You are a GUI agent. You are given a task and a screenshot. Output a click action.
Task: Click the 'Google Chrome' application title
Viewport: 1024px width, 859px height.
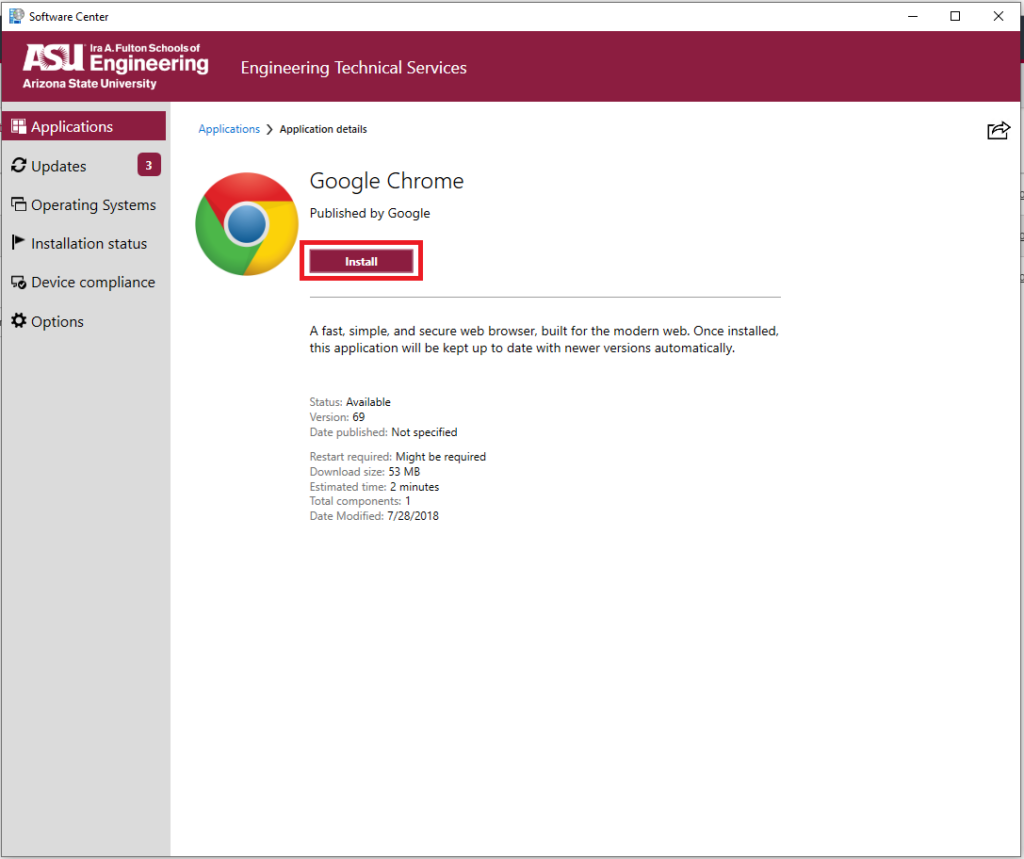click(387, 181)
